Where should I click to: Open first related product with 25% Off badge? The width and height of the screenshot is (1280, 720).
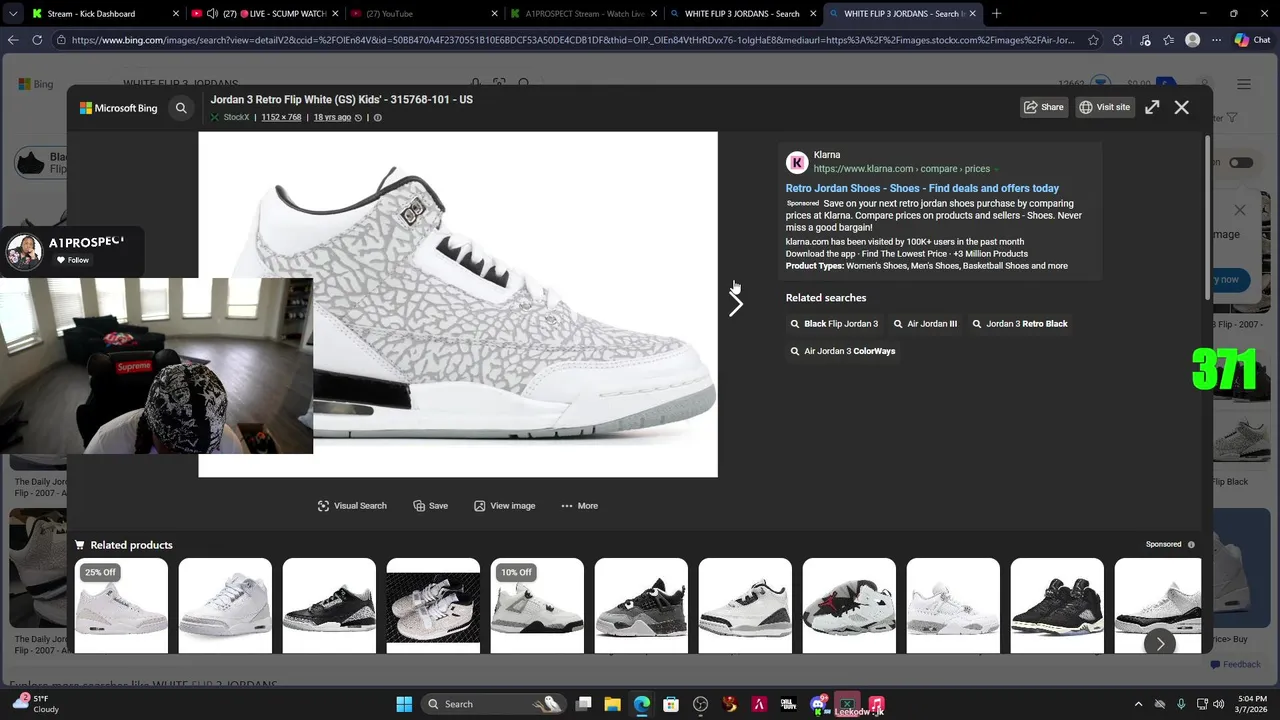click(x=121, y=605)
